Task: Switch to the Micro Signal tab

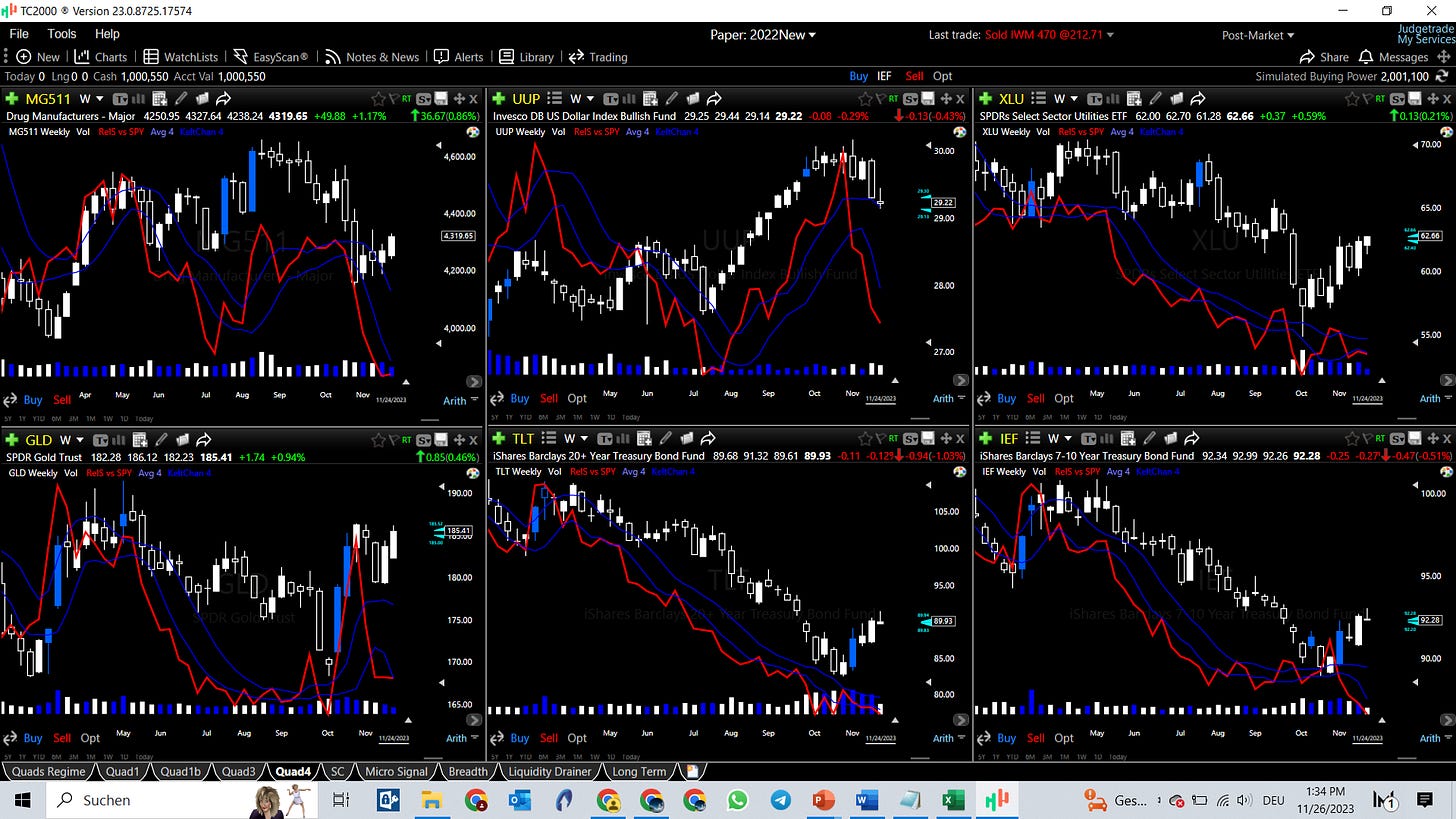Action: (x=397, y=771)
